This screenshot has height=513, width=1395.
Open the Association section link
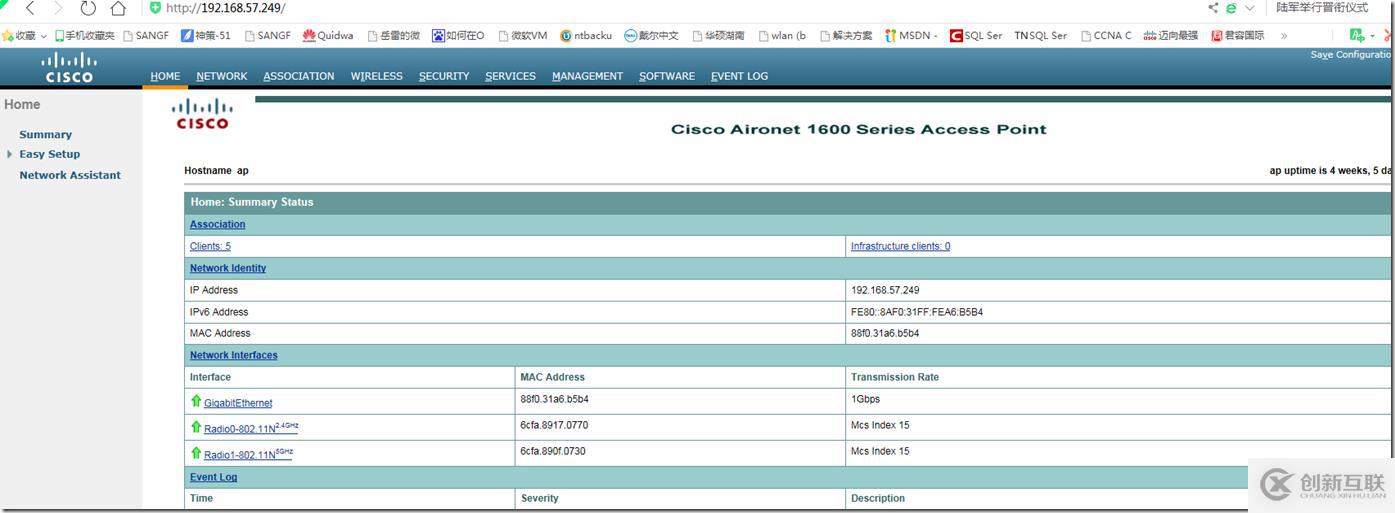217,224
